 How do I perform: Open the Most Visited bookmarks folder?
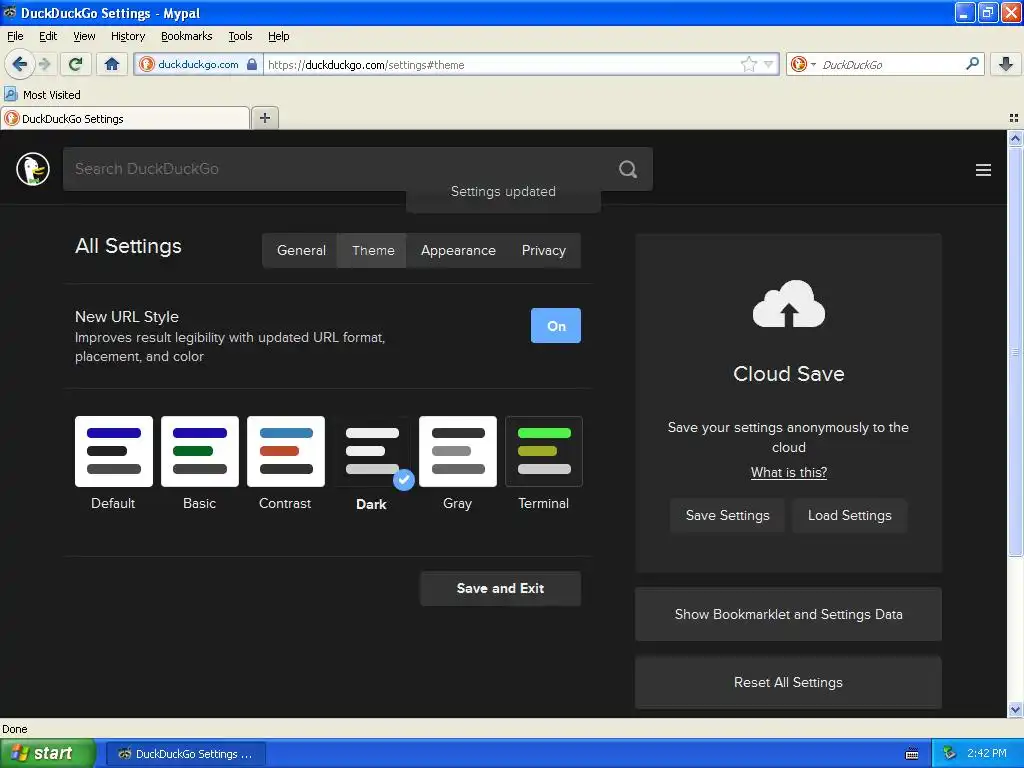coord(42,95)
